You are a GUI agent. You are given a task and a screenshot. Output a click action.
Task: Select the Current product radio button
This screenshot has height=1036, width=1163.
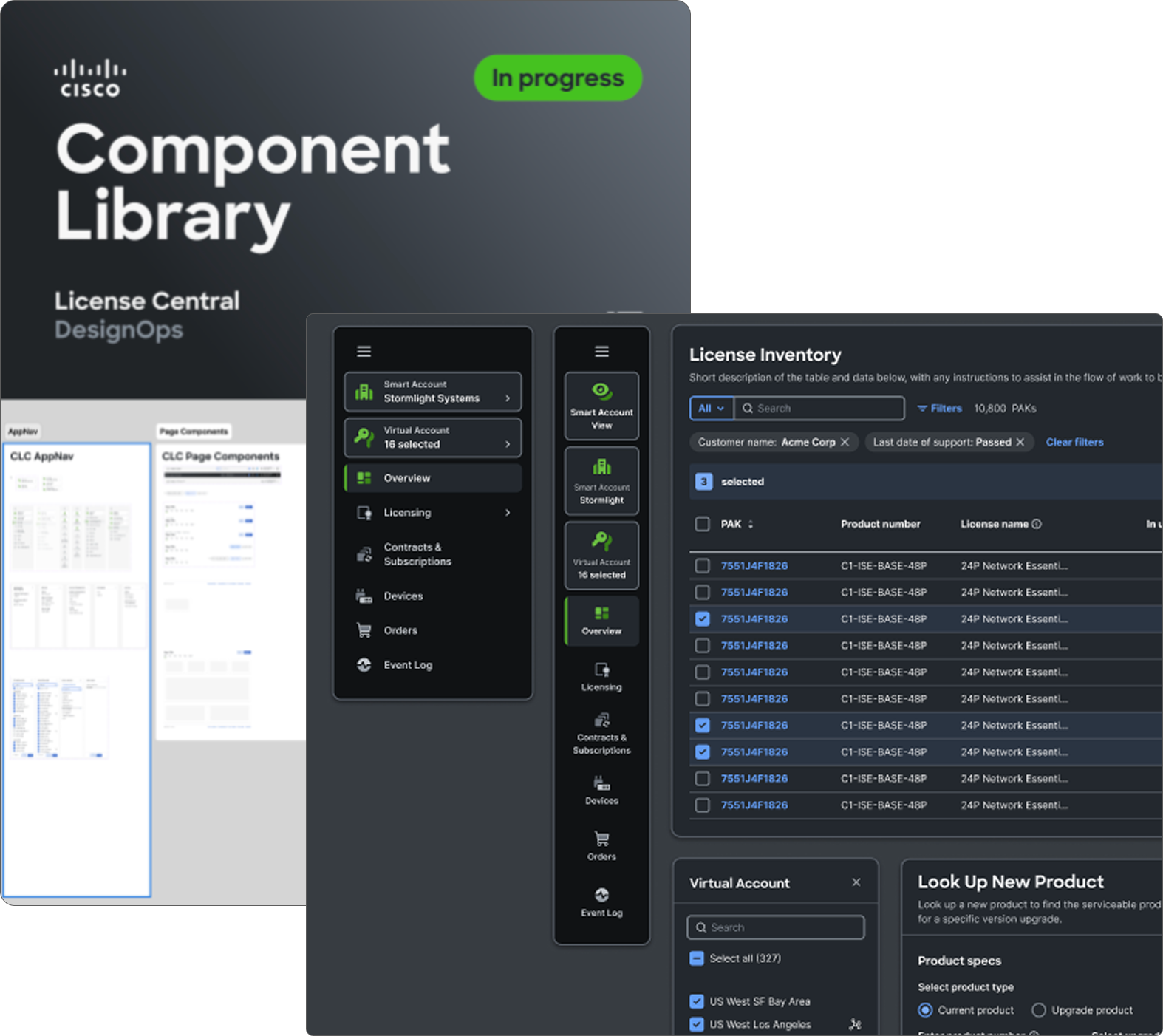925,1010
